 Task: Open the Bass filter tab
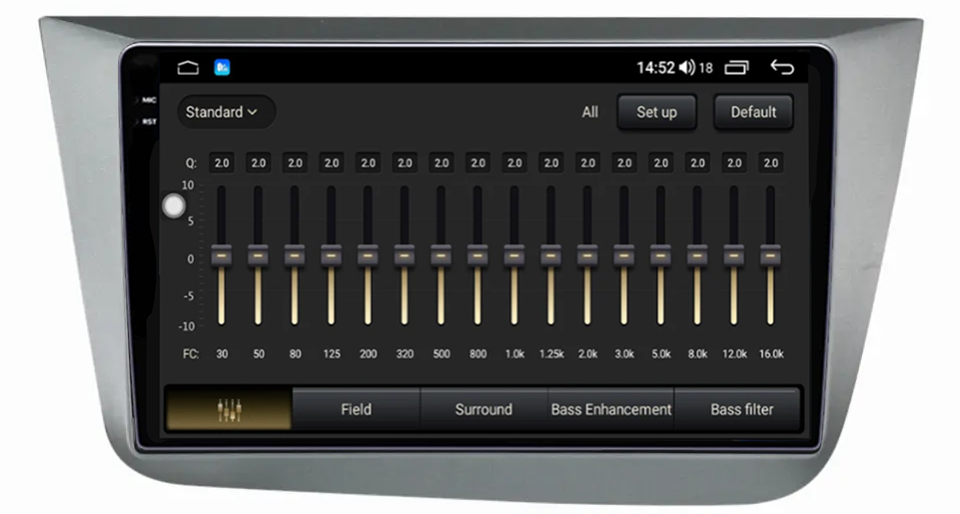tap(741, 409)
